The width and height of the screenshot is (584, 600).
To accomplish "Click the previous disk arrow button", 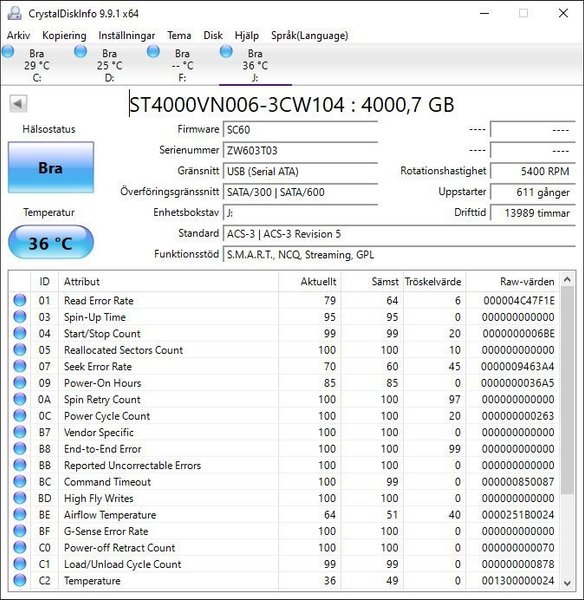I will [x=18, y=104].
